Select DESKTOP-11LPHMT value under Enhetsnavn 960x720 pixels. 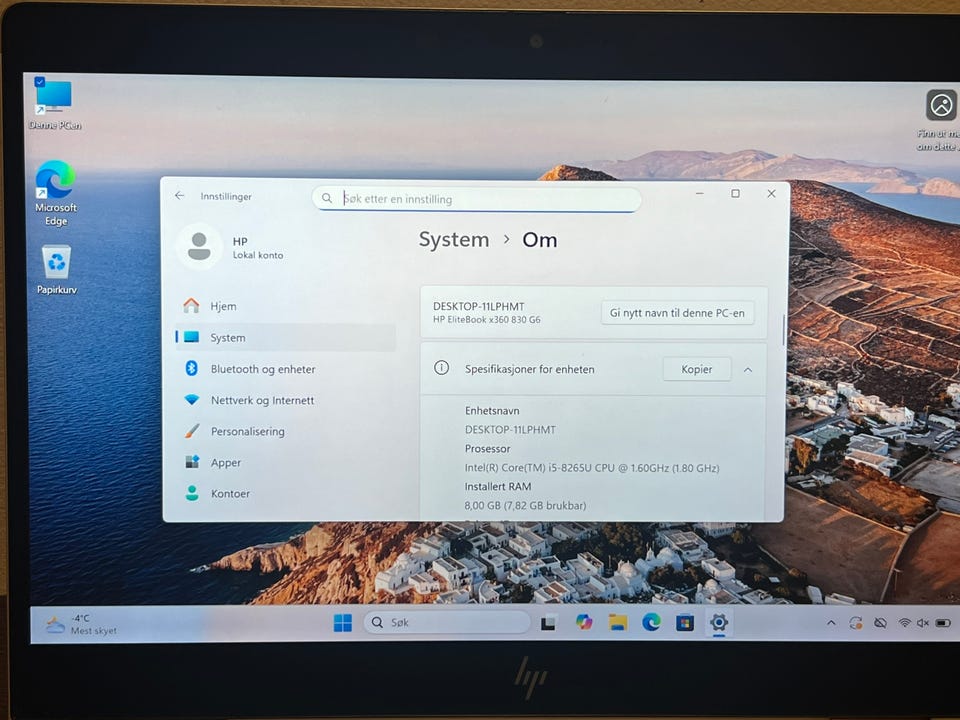tap(510, 430)
